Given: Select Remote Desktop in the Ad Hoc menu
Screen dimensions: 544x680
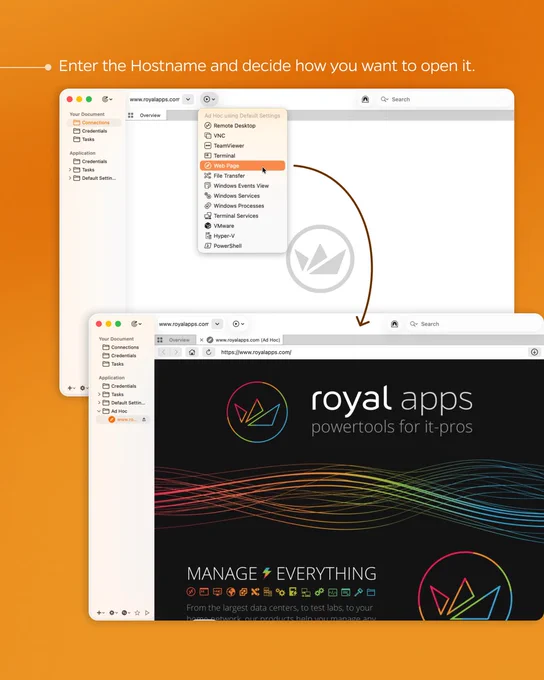Looking at the screenshot, I should [242, 126].
